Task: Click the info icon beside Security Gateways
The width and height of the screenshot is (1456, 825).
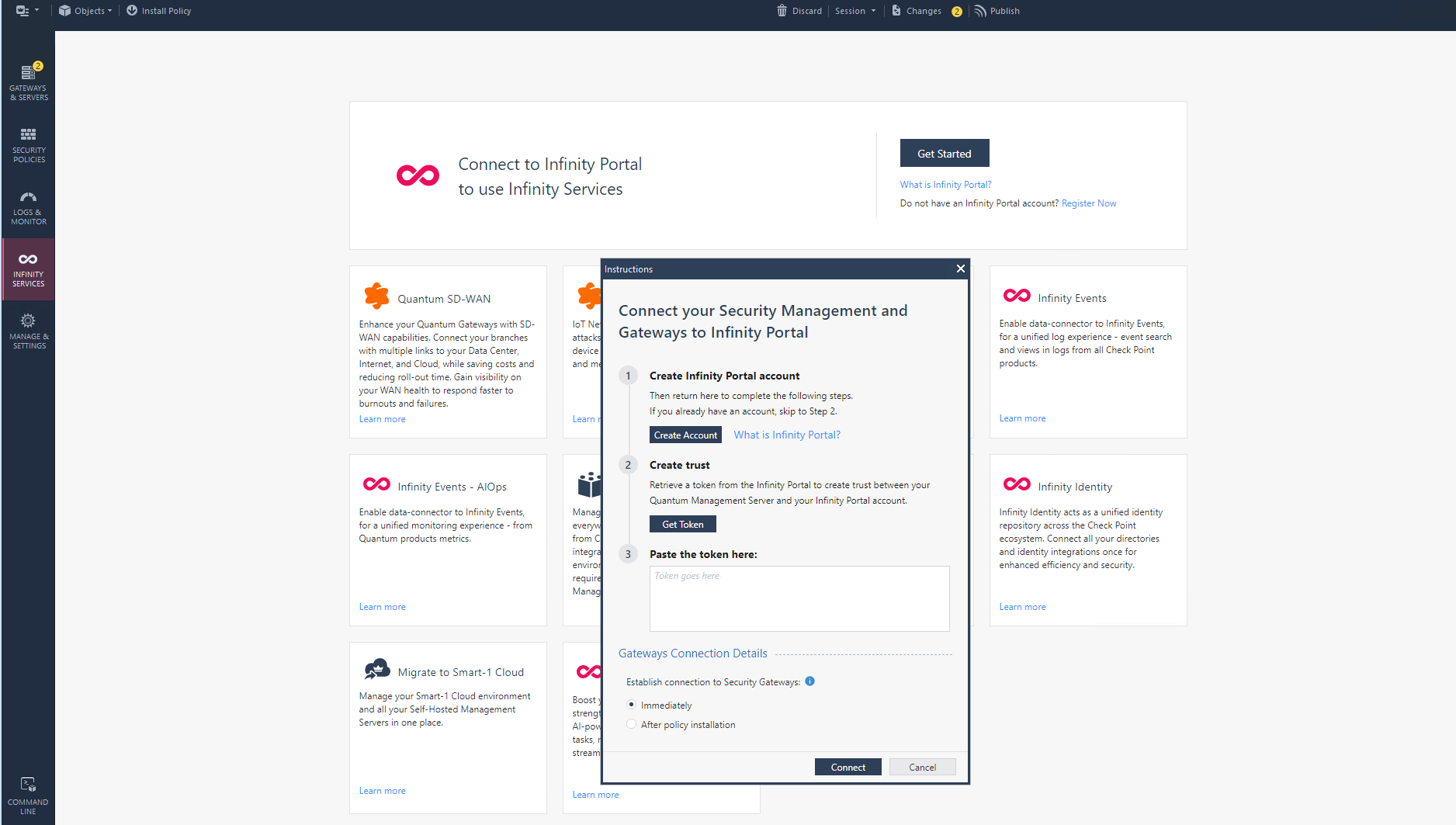Action: pyautogui.click(x=809, y=681)
